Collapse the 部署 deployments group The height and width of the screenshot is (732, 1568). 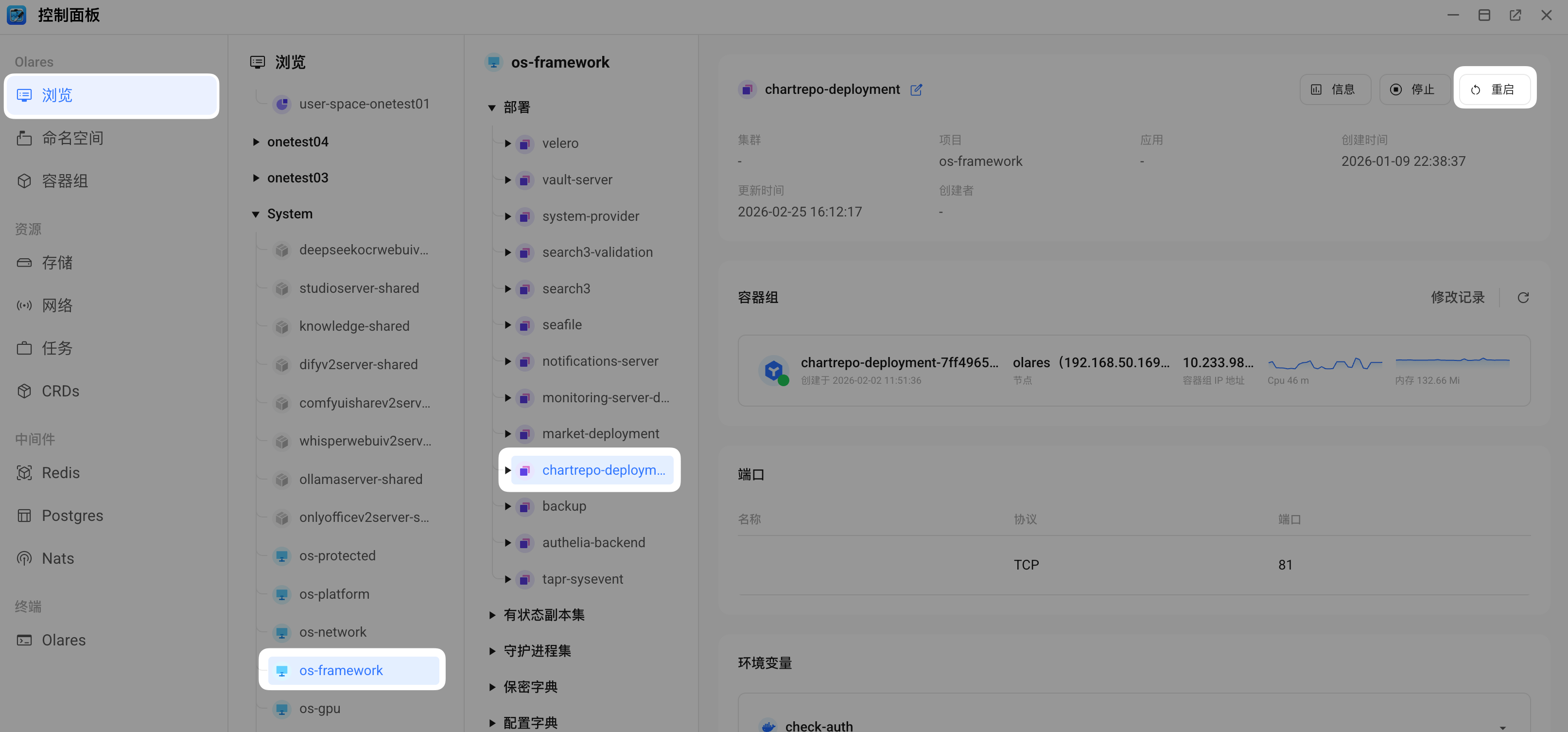tap(492, 108)
